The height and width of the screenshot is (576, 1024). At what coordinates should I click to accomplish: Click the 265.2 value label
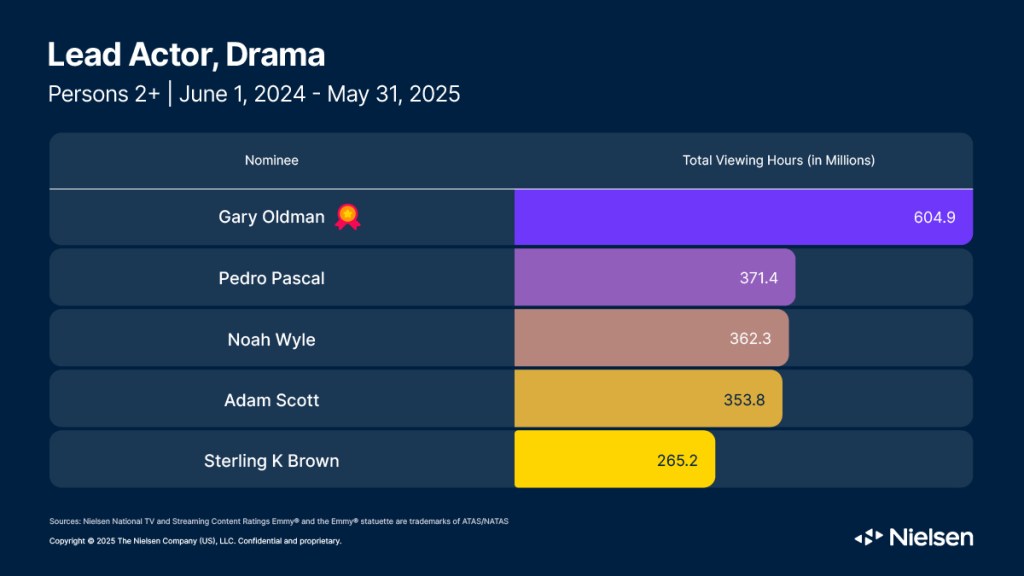677,460
